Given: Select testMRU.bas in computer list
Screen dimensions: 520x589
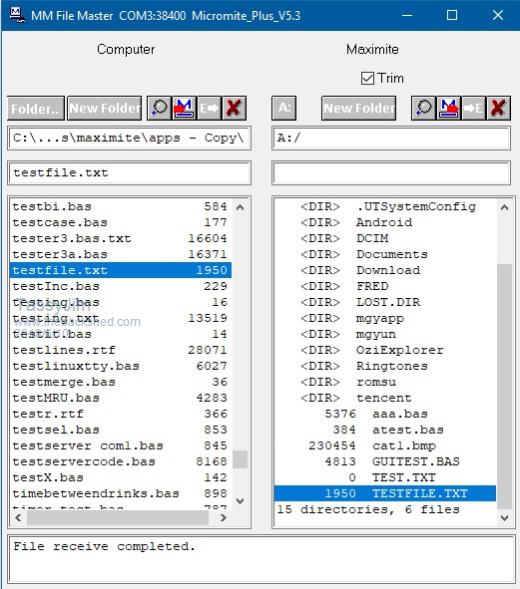Looking at the screenshot, I should pos(120,398).
